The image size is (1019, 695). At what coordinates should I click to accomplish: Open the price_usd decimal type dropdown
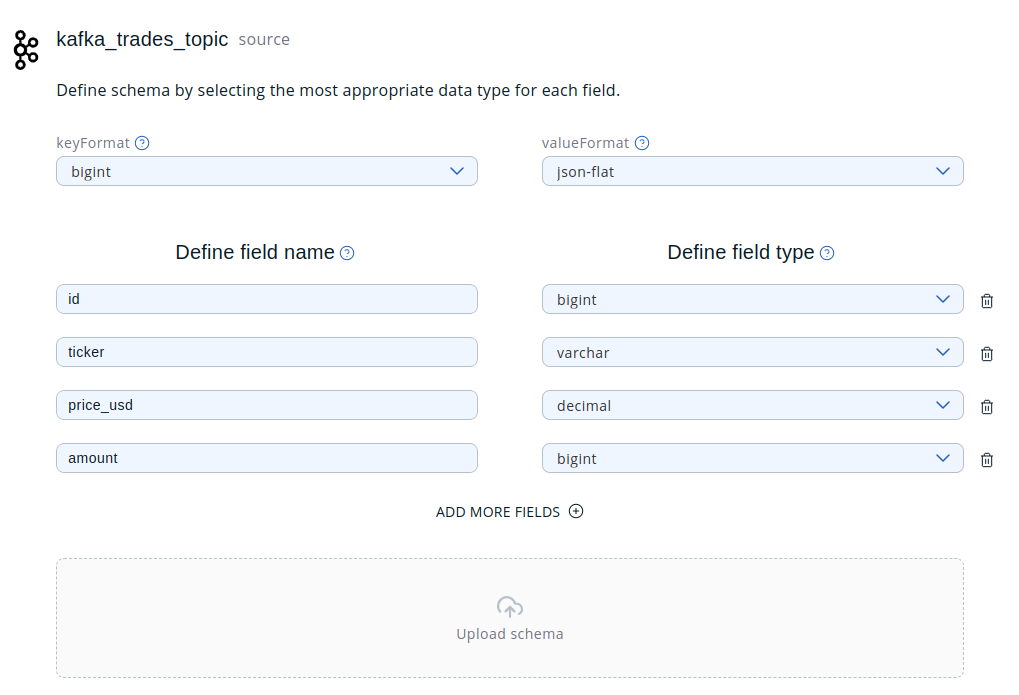coord(752,405)
